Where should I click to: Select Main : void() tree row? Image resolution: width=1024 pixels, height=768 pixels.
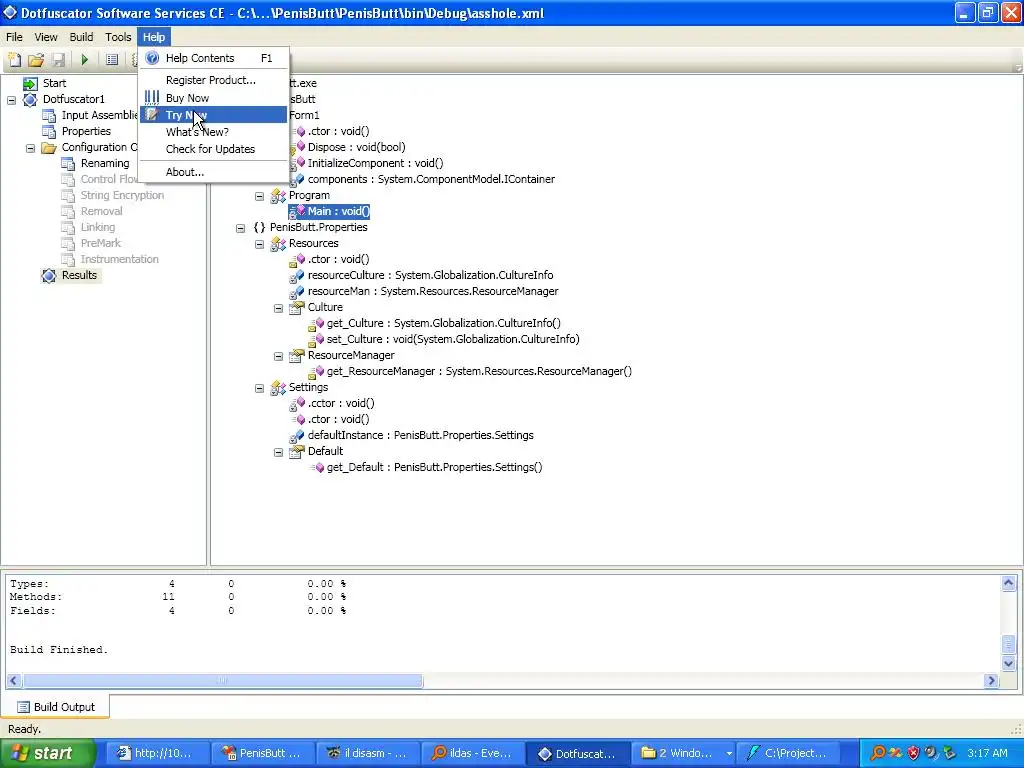point(330,212)
